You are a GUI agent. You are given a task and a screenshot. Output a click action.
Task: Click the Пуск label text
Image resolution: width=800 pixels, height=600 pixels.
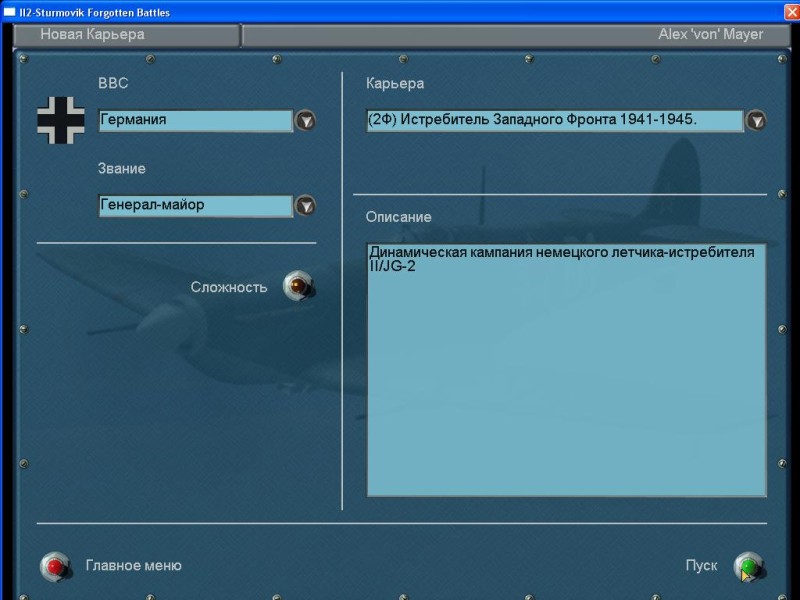[702, 565]
